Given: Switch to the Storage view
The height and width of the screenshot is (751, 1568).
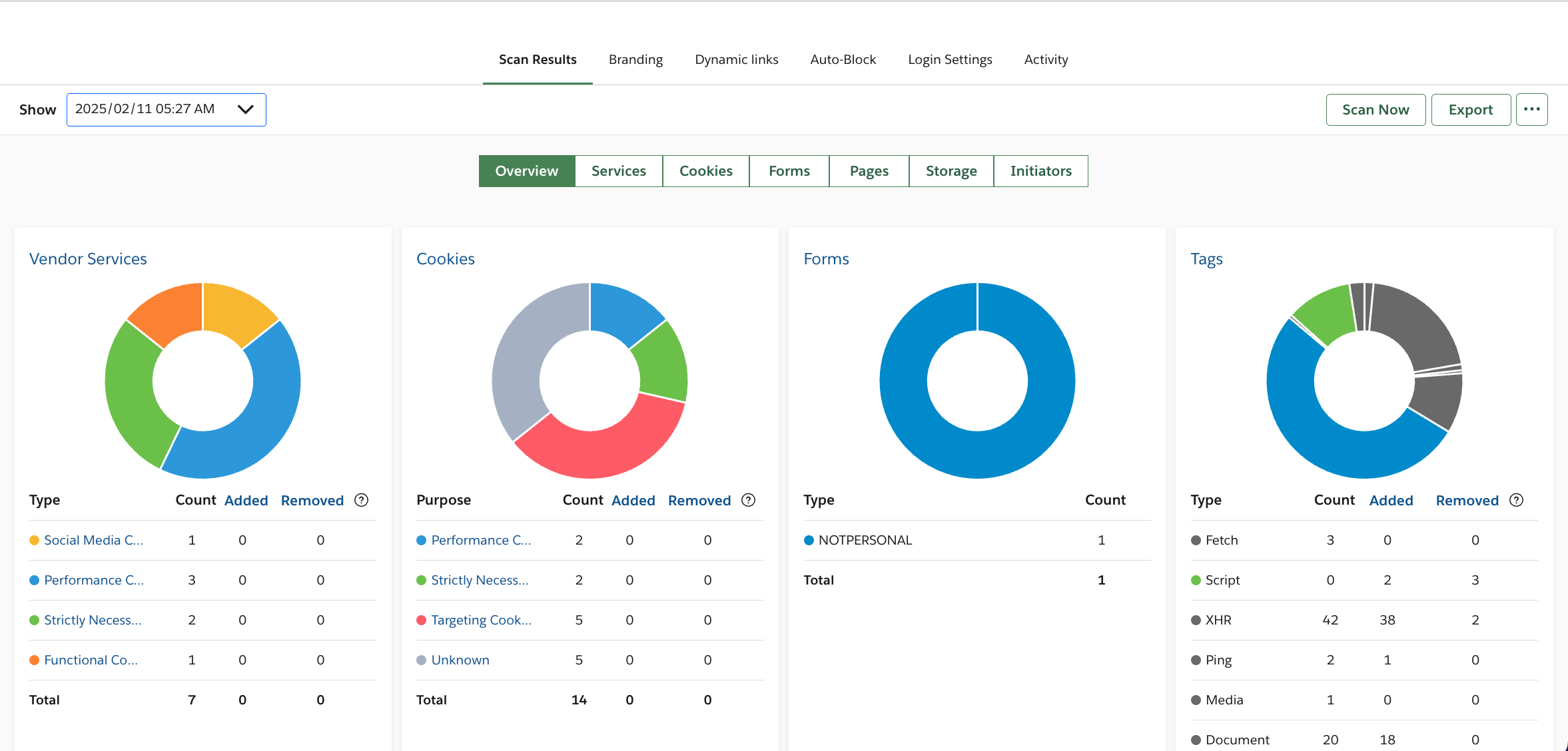Looking at the screenshot, I should pos(951,171).
